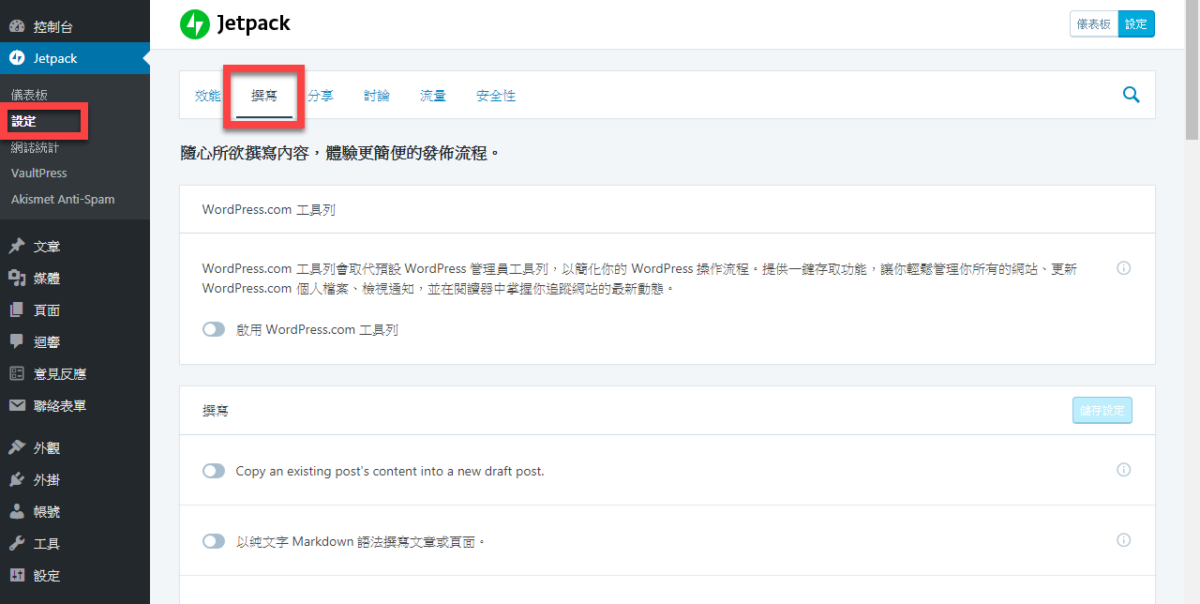Click the 迴響 comments bubble icon
Viewport: 1200px width, 604px height.
(x=17, y=342)
